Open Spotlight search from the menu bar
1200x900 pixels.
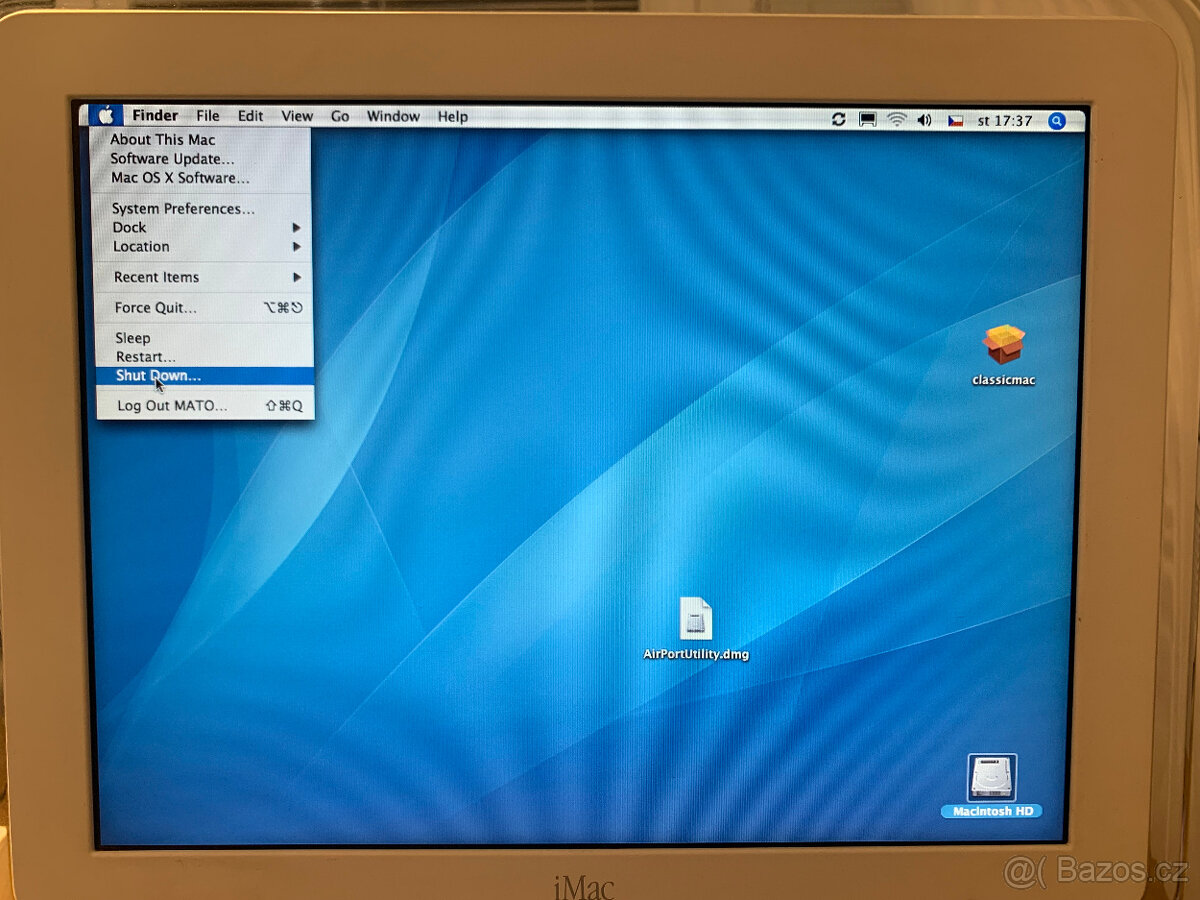coord(1057,120)
